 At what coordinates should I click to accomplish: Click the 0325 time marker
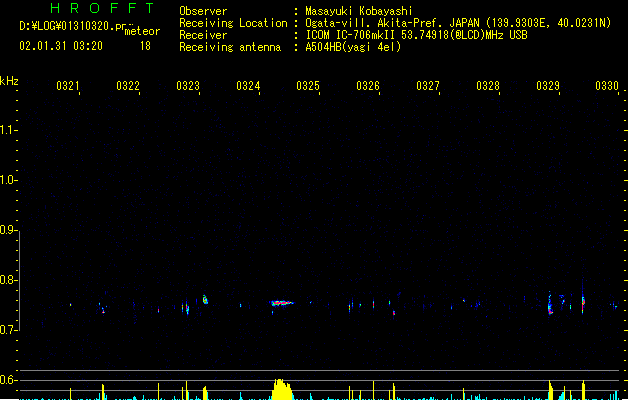[x=308, y=86]
